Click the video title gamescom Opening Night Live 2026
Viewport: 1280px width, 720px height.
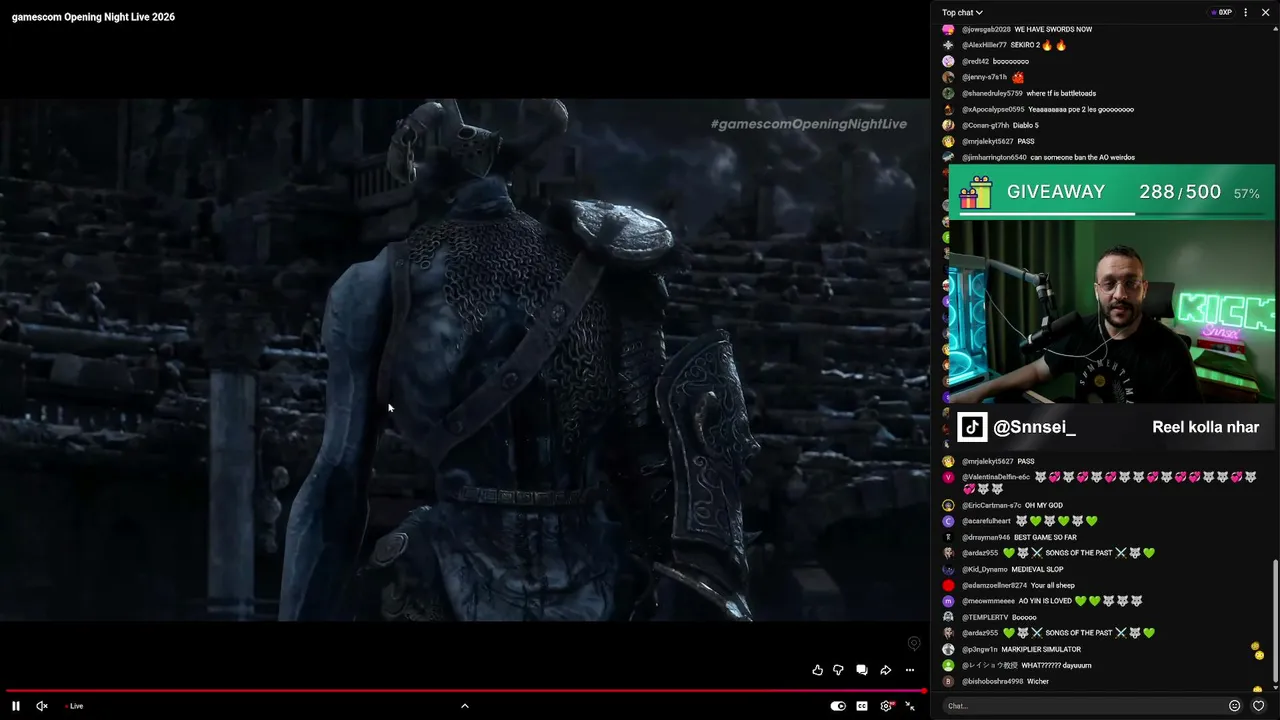tap(93, 17)
